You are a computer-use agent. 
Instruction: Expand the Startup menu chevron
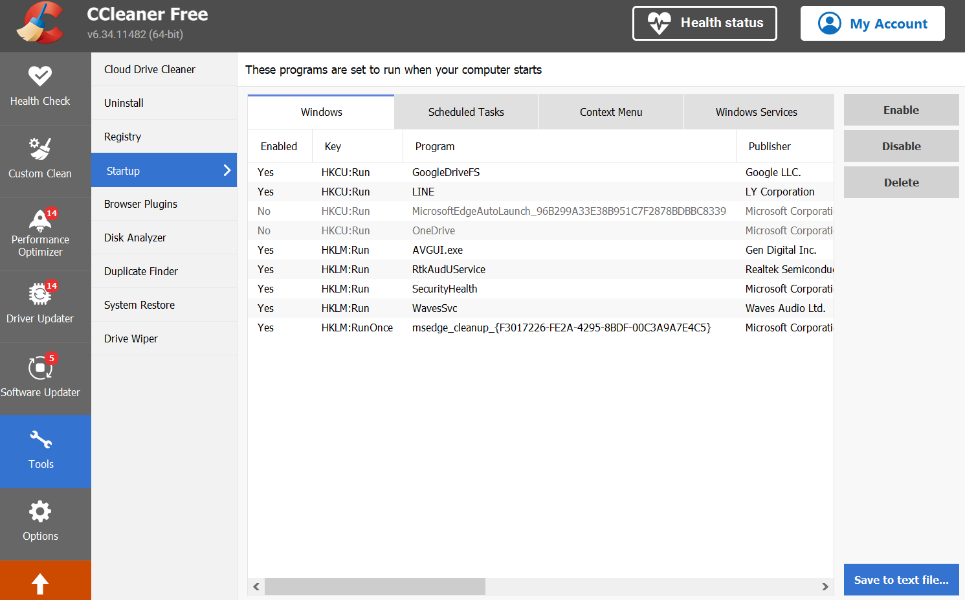227,171
